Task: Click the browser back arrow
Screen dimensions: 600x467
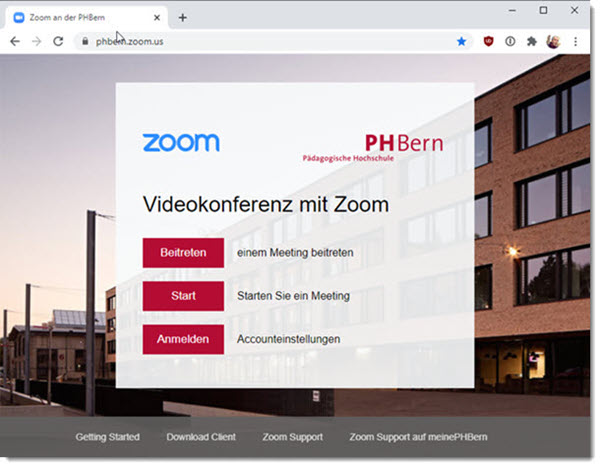Action: (15, 41)
